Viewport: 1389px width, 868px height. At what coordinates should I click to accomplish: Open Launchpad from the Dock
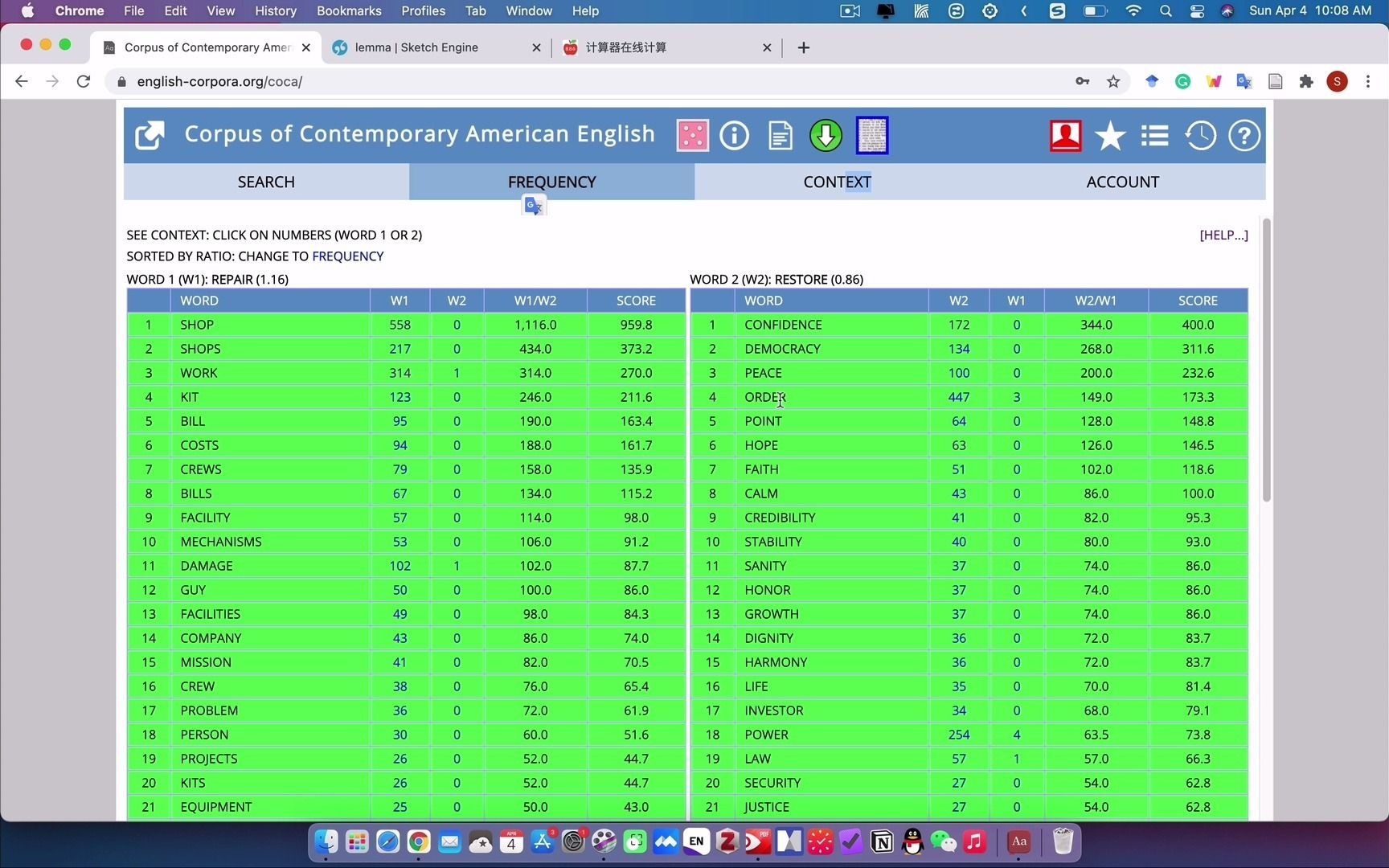357,841
